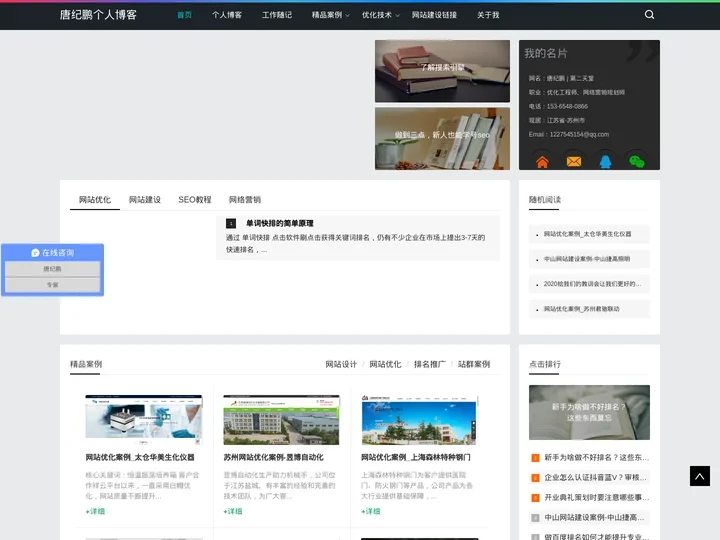Screen dimensions: 720x540
Task: Click the phone number 153-6548-0866
Action: (x=567, y=107)
